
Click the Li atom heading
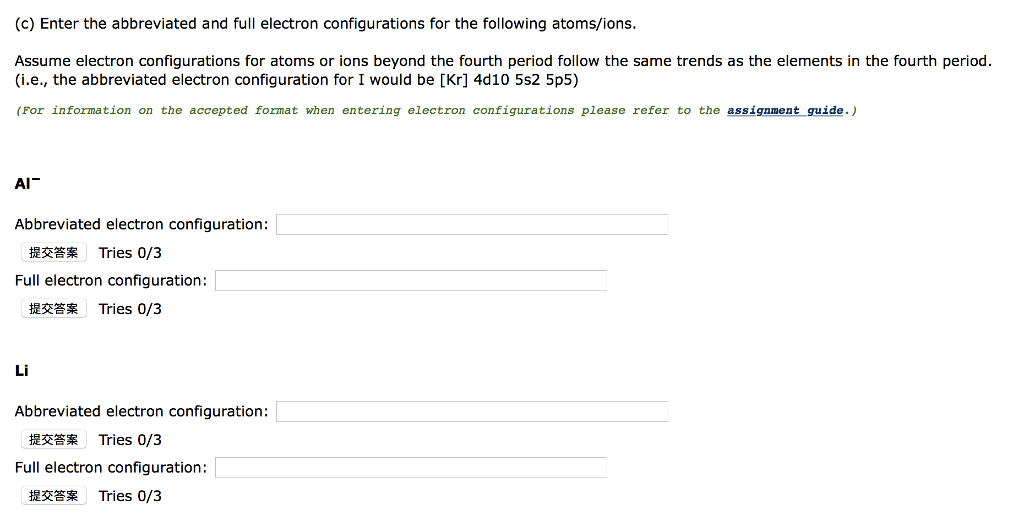click(x=22, y=371)
